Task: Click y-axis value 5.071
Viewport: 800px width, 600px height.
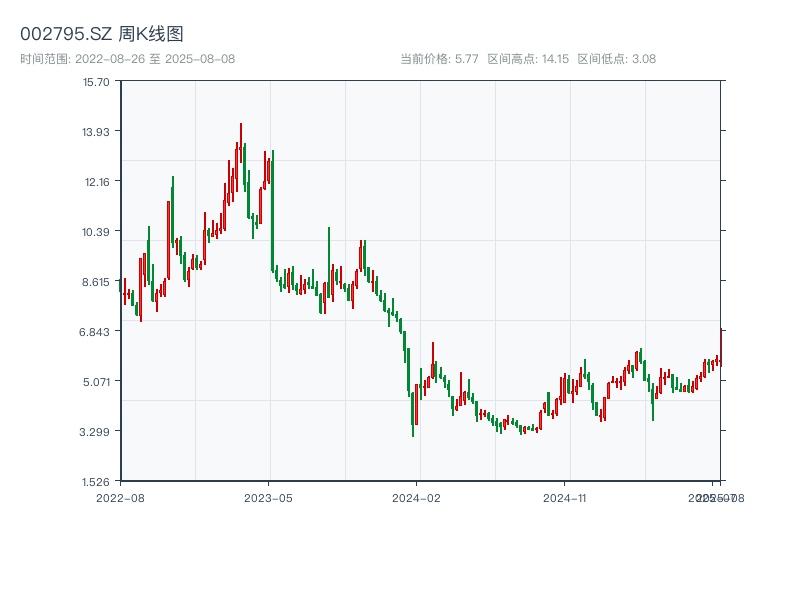Action: click(x=96, y=382)
